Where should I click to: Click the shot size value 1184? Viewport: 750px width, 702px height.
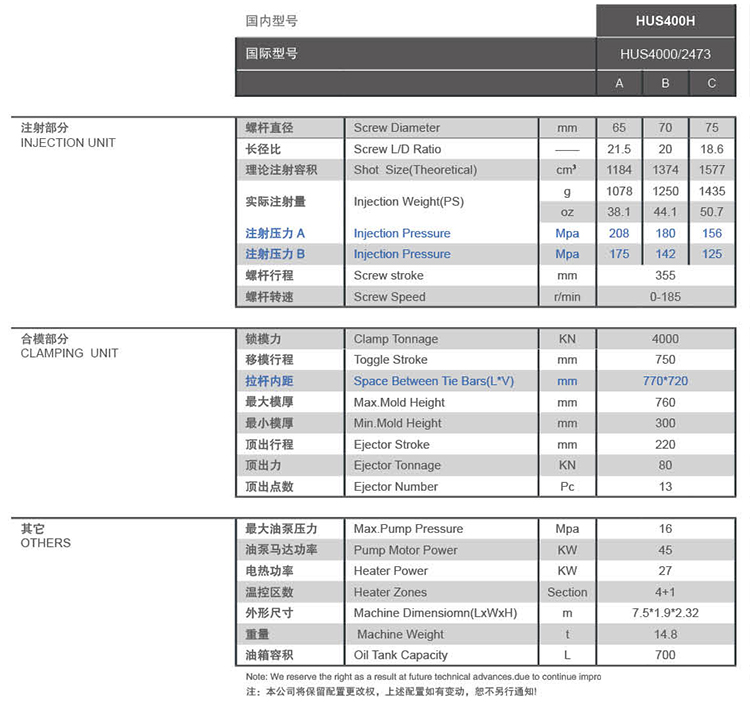[619, 170]
